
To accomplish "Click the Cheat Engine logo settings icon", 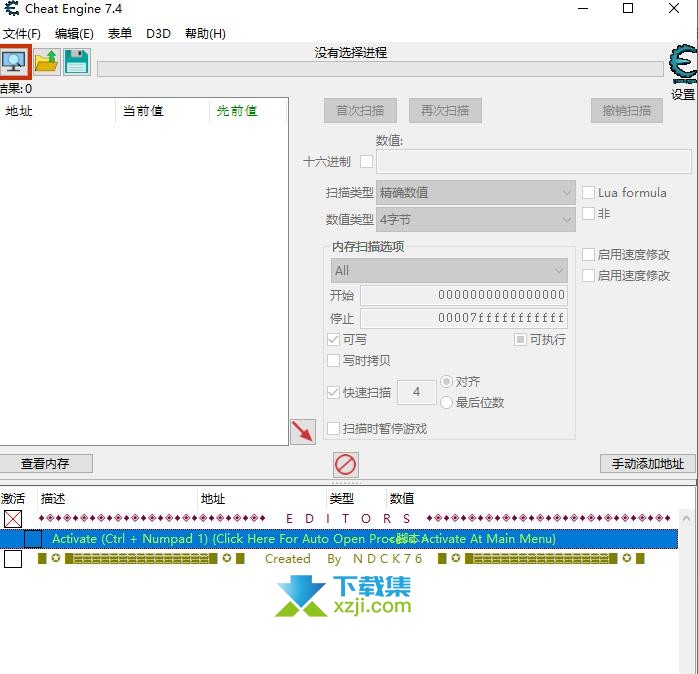I will [x=683, y=64].
